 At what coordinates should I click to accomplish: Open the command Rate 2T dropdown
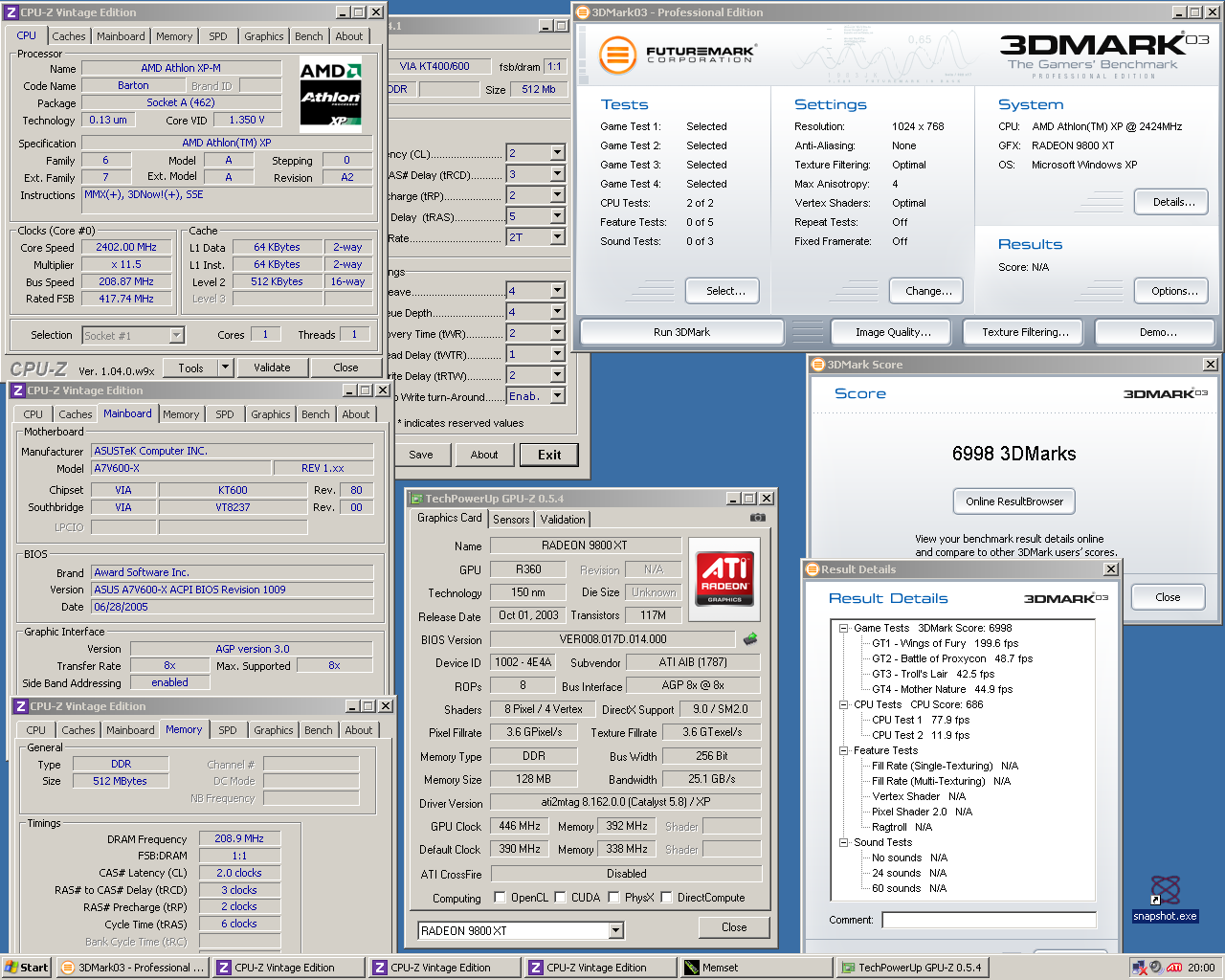(x=557, y=237)
